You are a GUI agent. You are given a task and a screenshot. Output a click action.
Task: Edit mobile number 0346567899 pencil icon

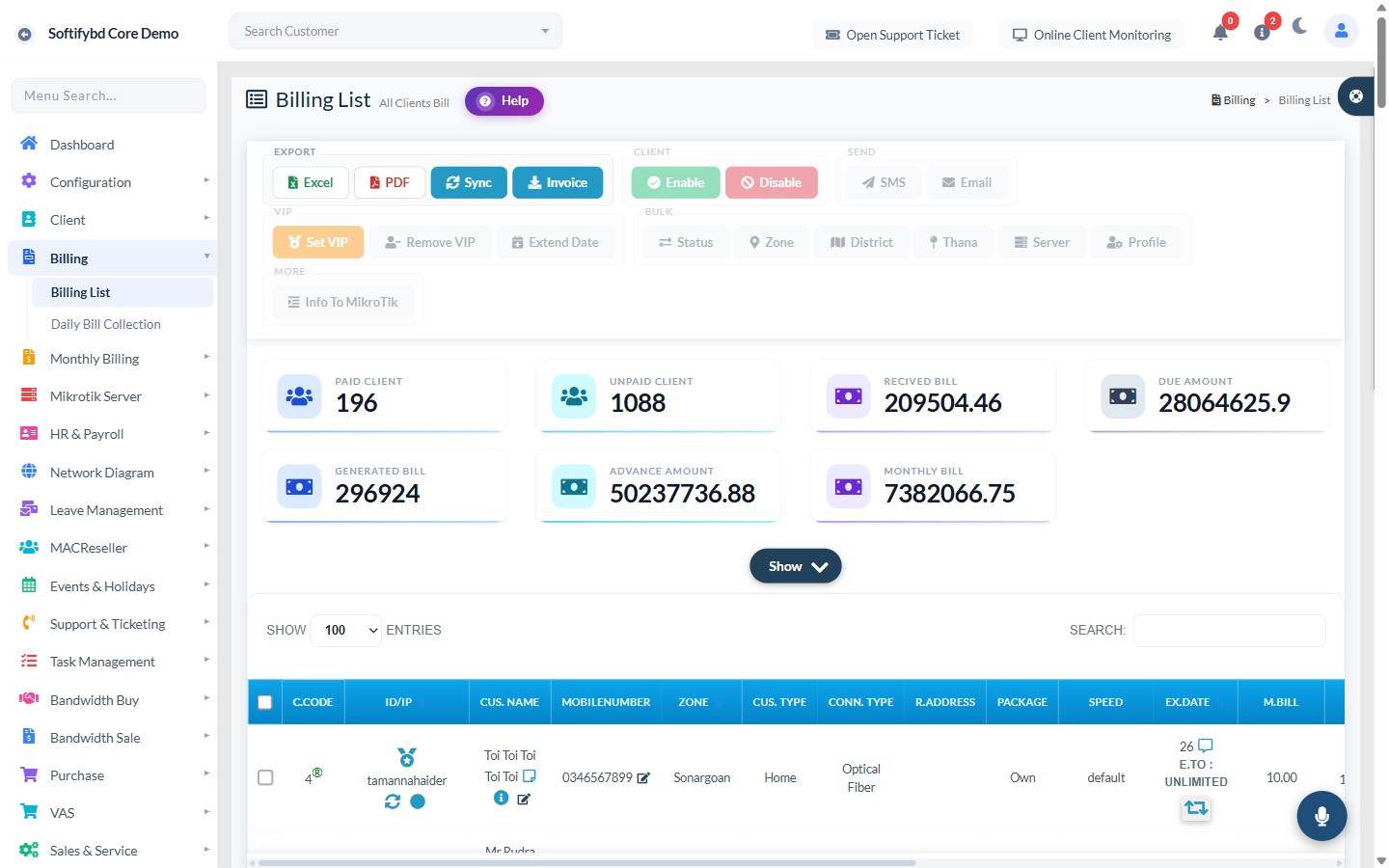pyautogui.click(x=643, y=777)
